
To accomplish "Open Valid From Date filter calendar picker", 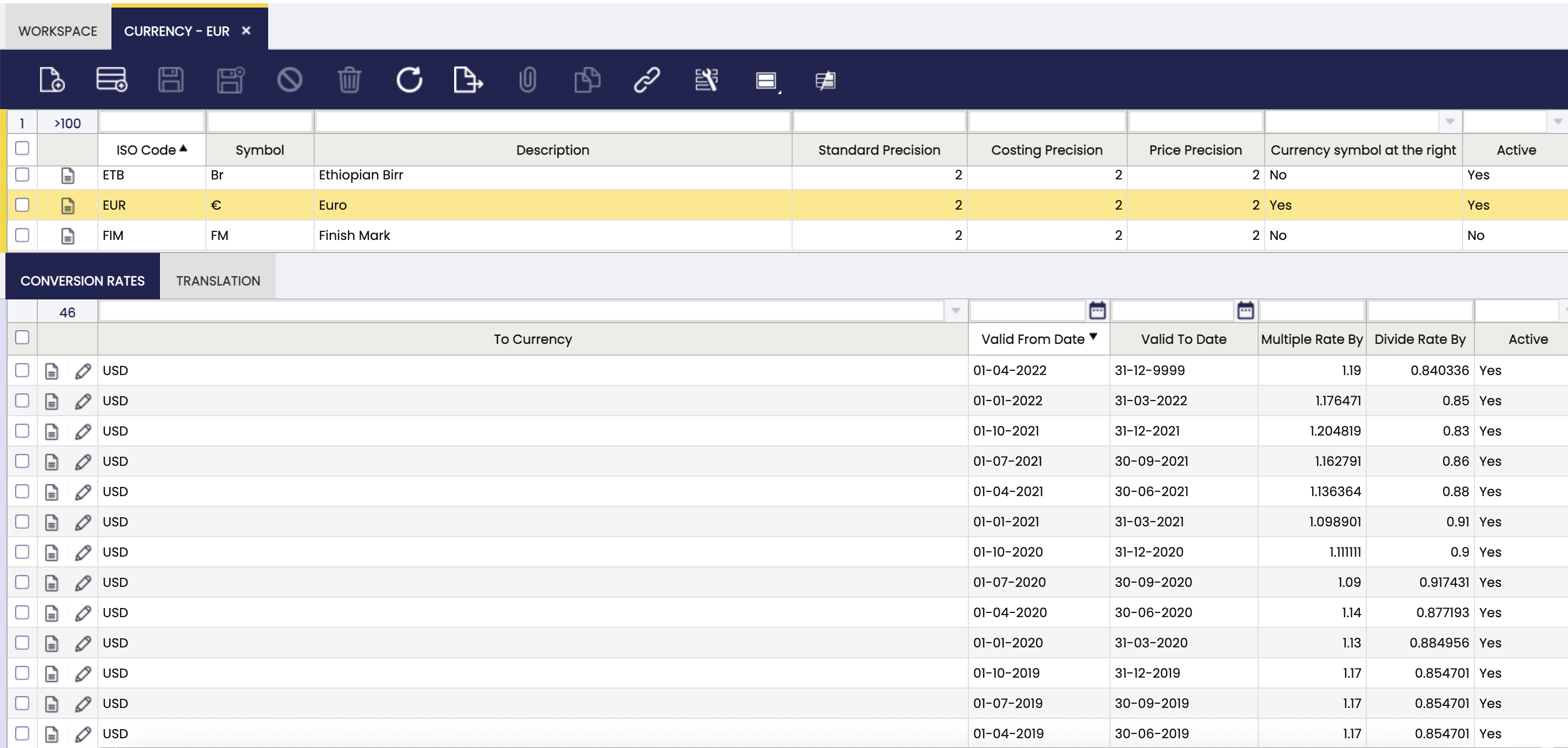I will [1097, 311].
